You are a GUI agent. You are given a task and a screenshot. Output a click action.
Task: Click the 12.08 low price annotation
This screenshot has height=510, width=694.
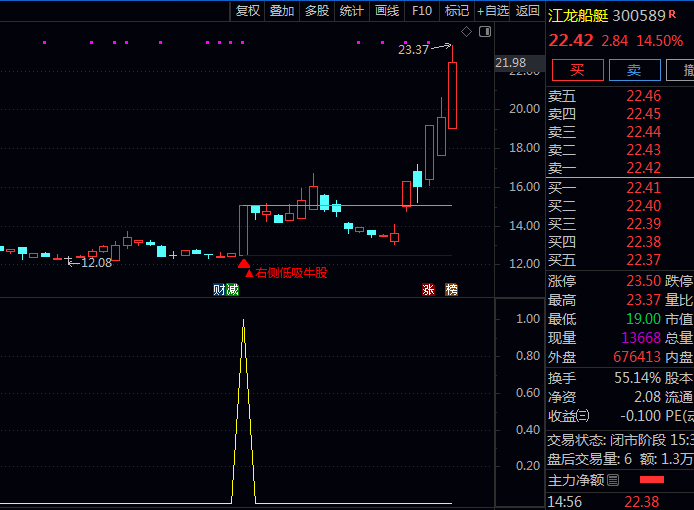pyautogui.click(x=96, y=263)
